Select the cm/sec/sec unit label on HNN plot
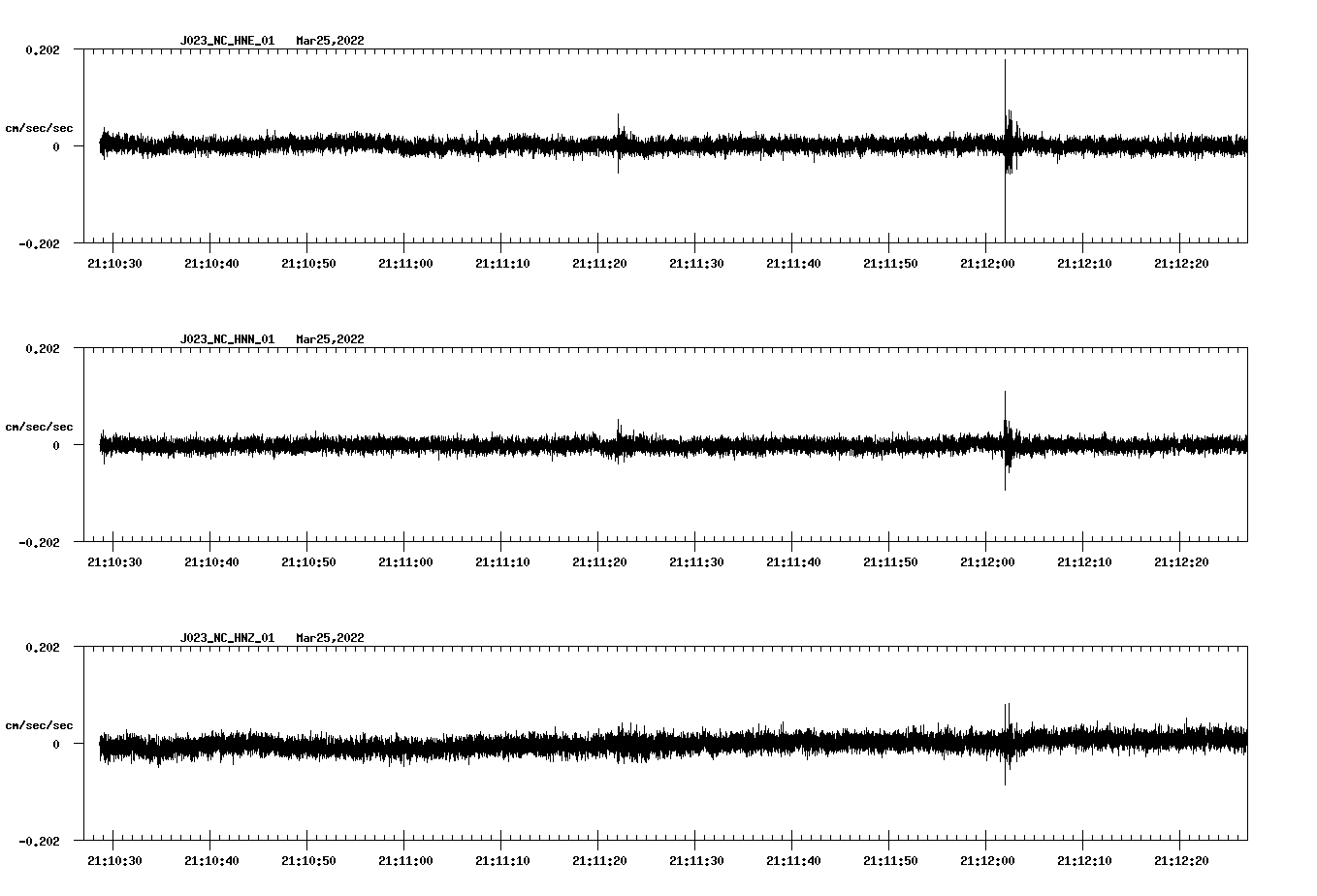 coord(40,427)
